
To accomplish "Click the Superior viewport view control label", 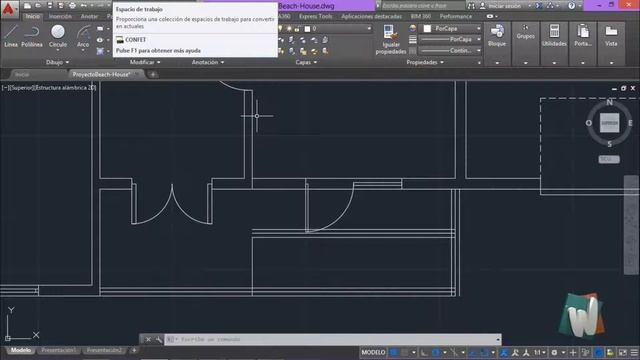I will (x=22, y=87).
